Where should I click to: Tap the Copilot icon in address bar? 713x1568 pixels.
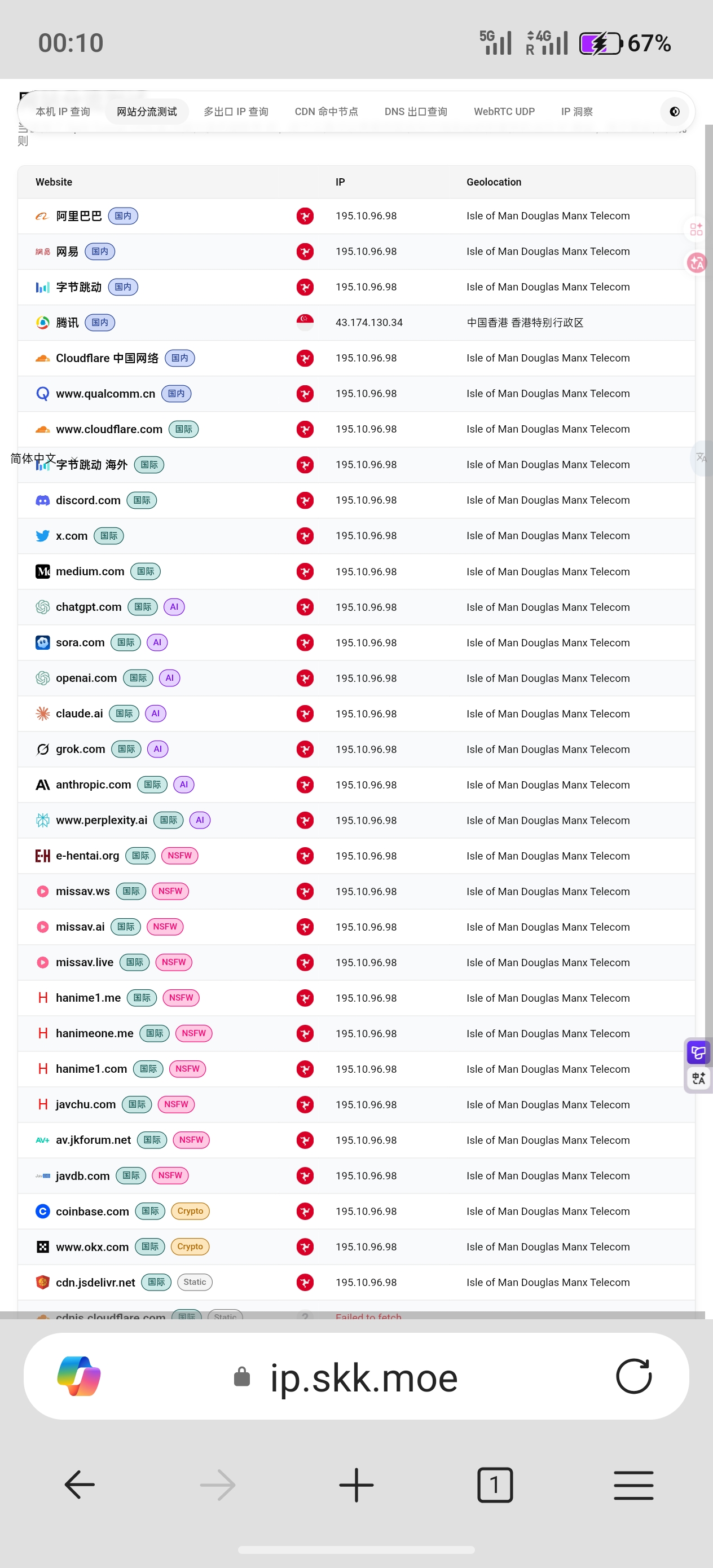pos(79,1376)
